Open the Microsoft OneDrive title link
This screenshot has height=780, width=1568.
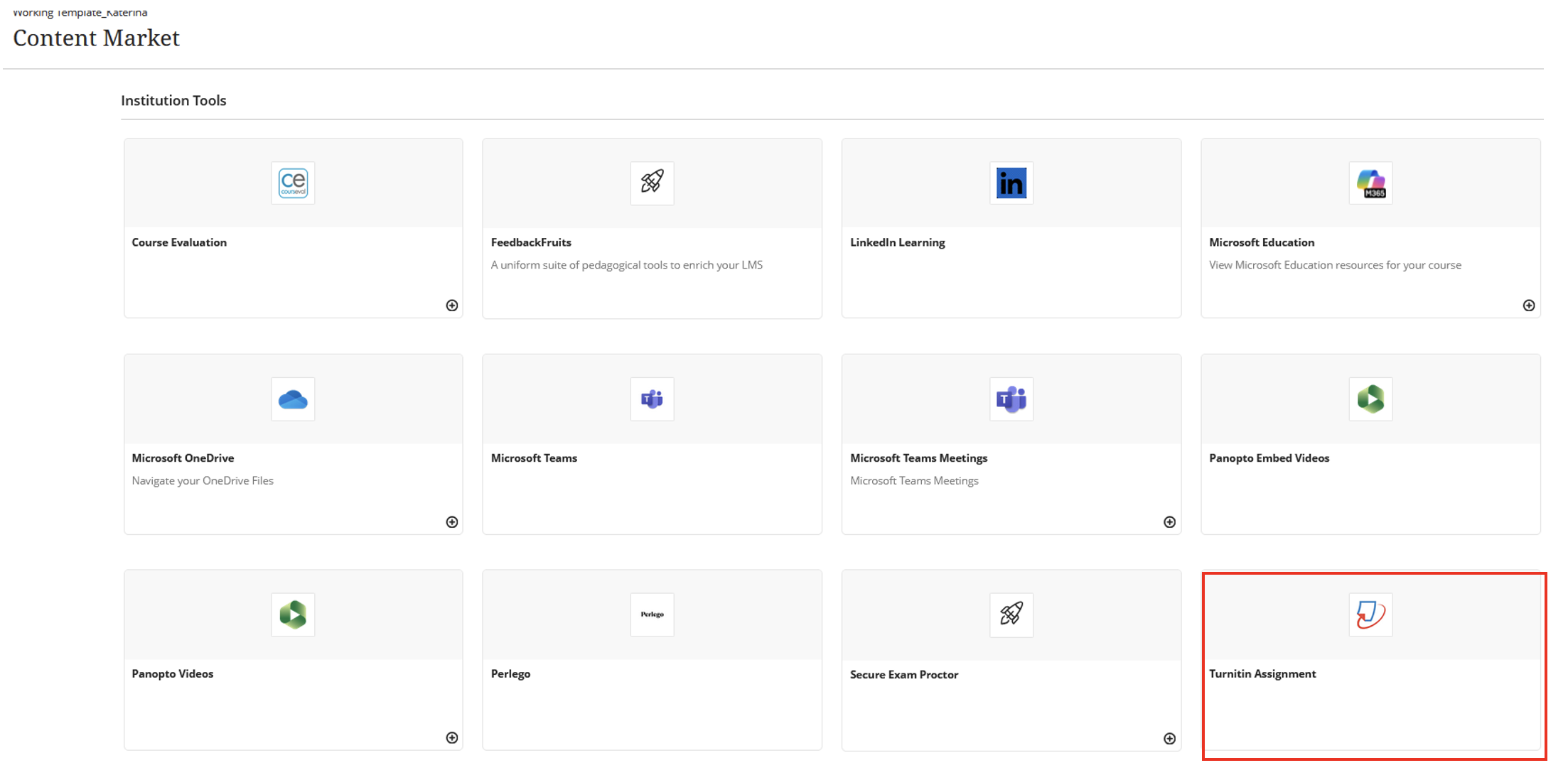coord(183,458)
